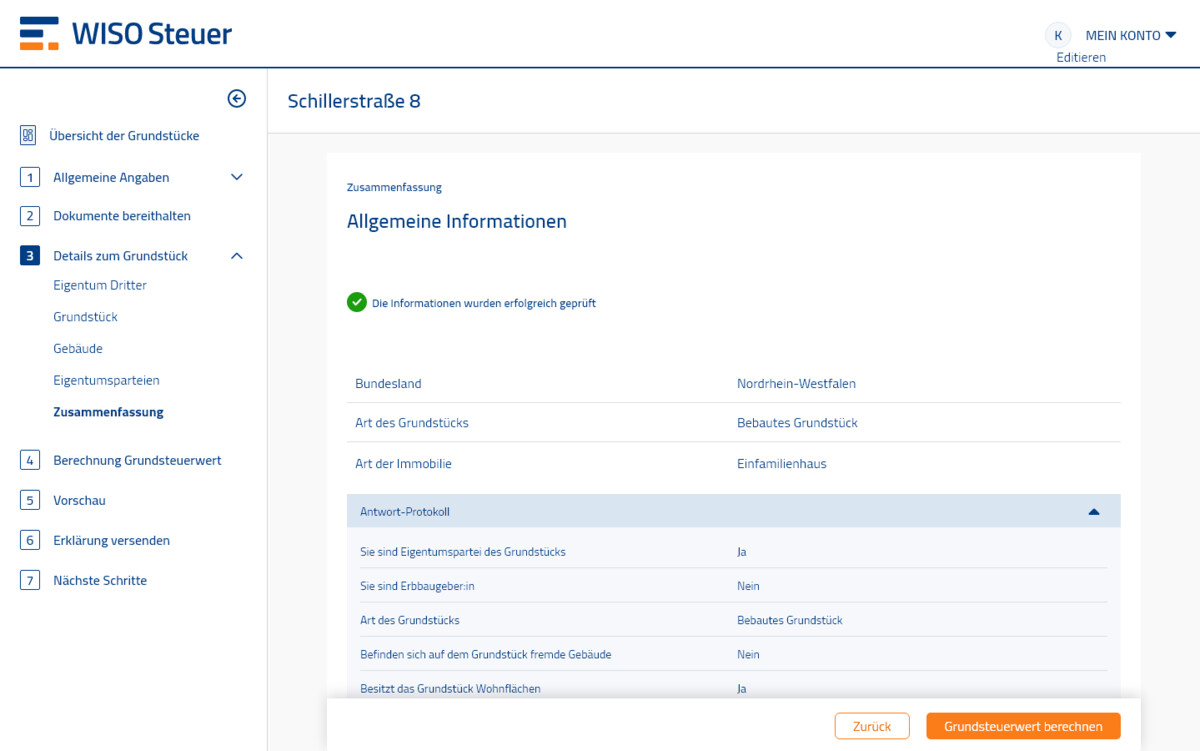Viewport: 1200px width, 751px height.
Task: Click Sie sind Erbbaugeber:in row
Action: tap(733, 586)
